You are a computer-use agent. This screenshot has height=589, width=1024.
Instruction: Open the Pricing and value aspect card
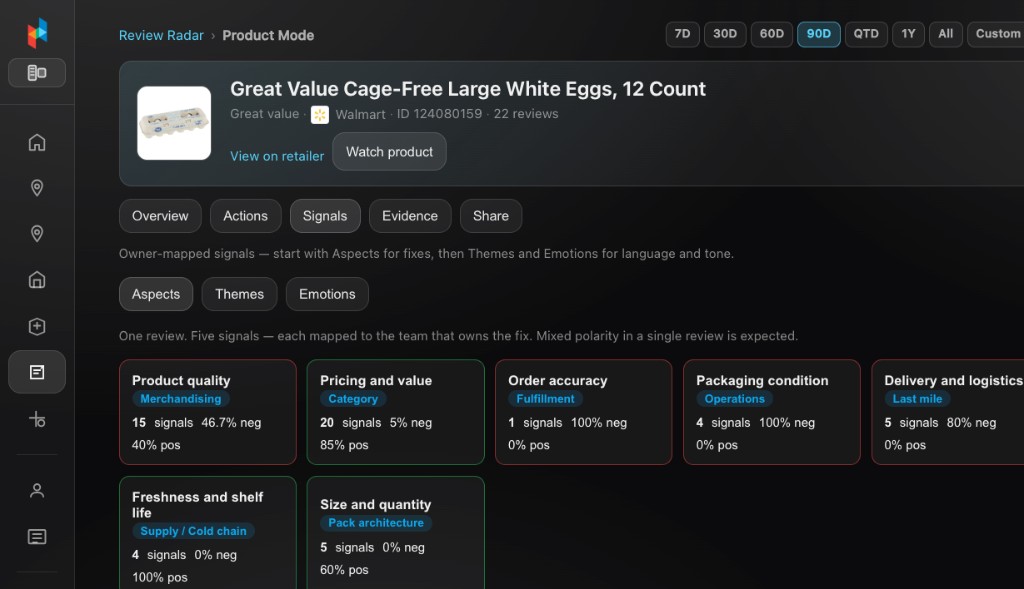pyautogui.click(x=396, y=412)
